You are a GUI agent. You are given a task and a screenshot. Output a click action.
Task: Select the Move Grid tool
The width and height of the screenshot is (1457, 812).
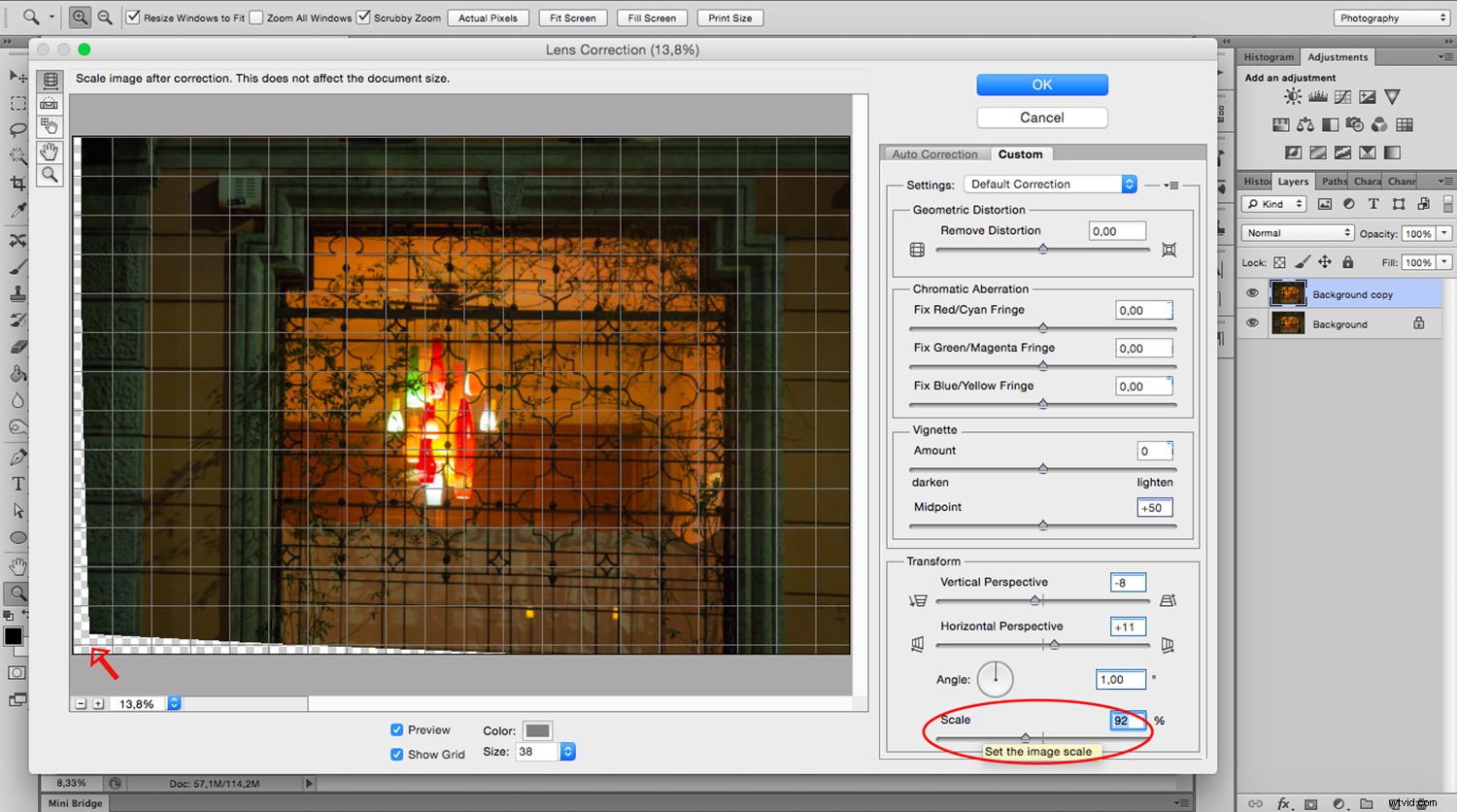coord(50,126)
